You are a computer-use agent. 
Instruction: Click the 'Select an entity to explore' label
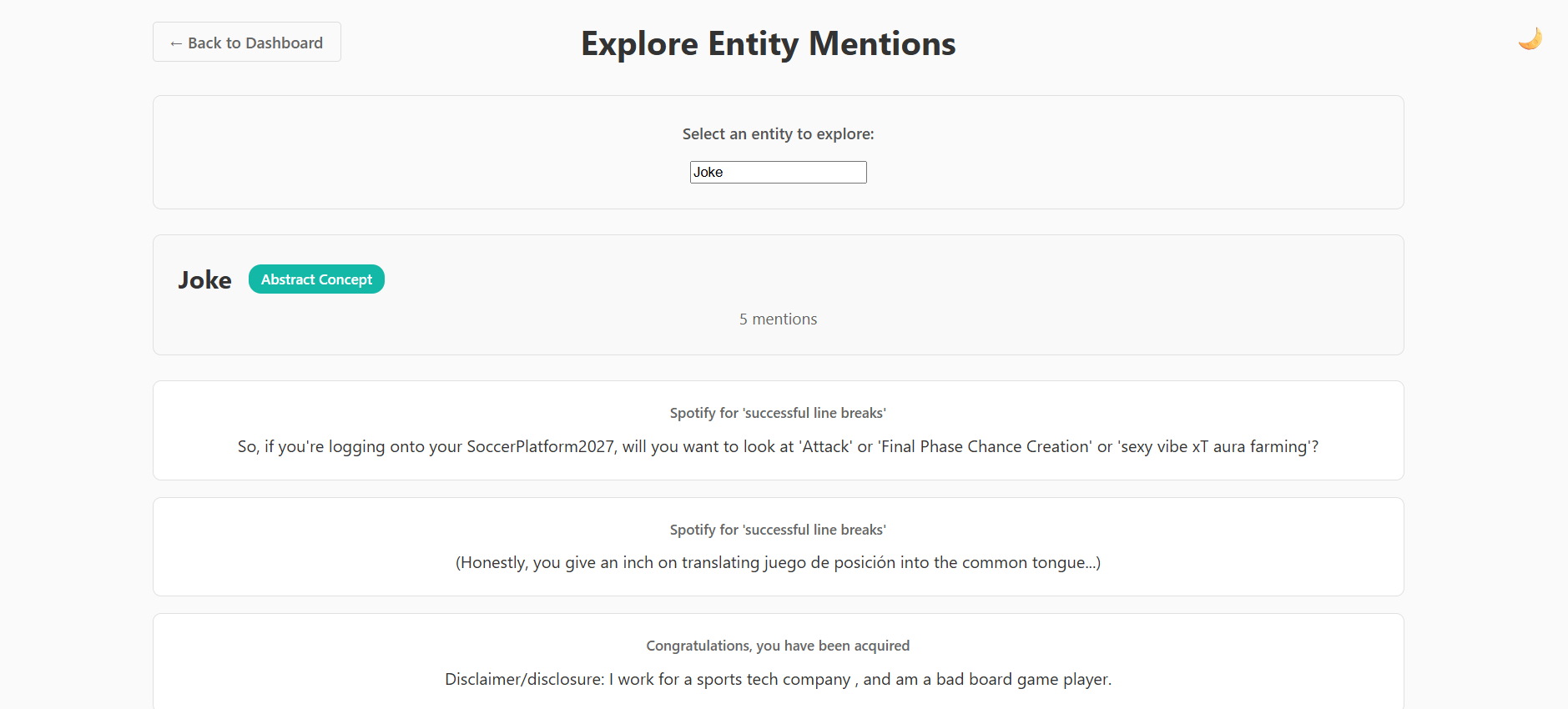778,134
